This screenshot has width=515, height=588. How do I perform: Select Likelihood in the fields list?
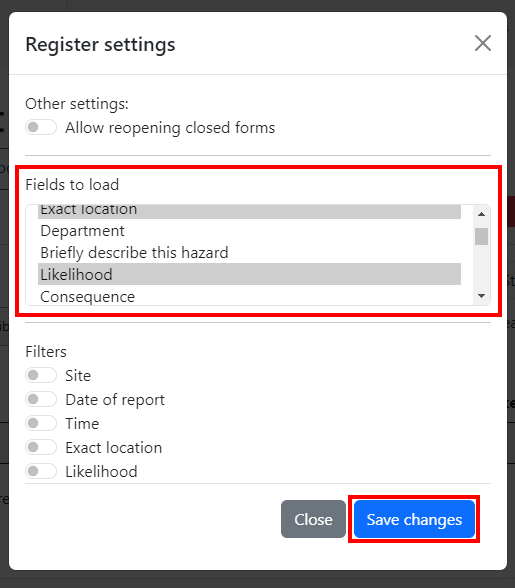click(249, 274)
